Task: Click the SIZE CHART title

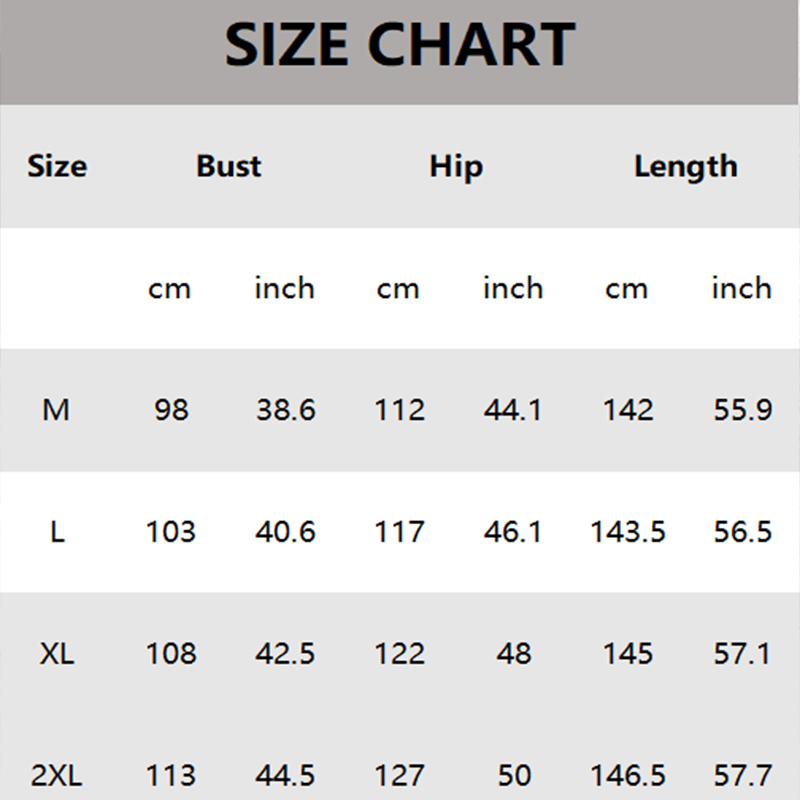Action: point(399,45)
